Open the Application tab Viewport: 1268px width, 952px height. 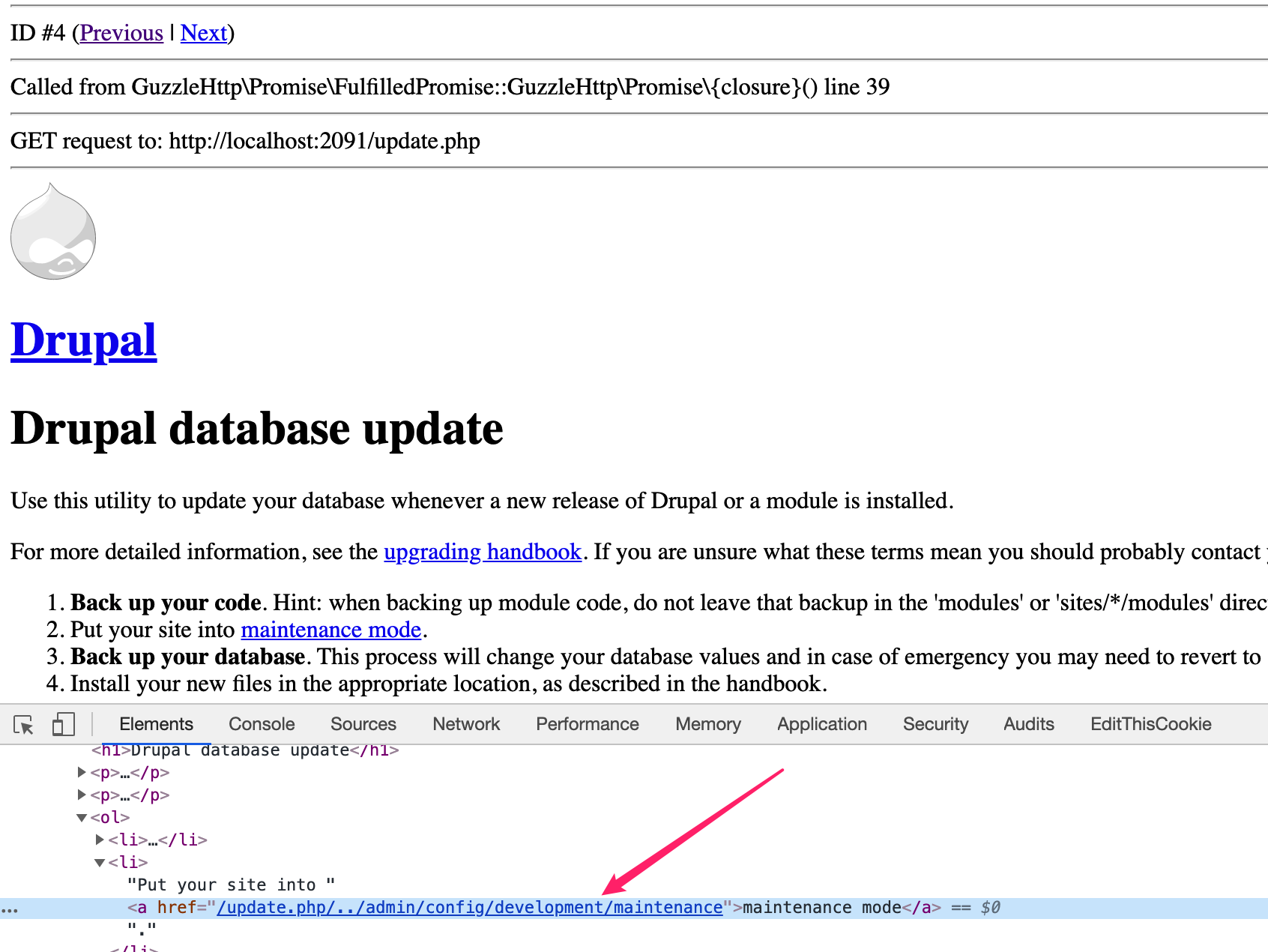821,724
